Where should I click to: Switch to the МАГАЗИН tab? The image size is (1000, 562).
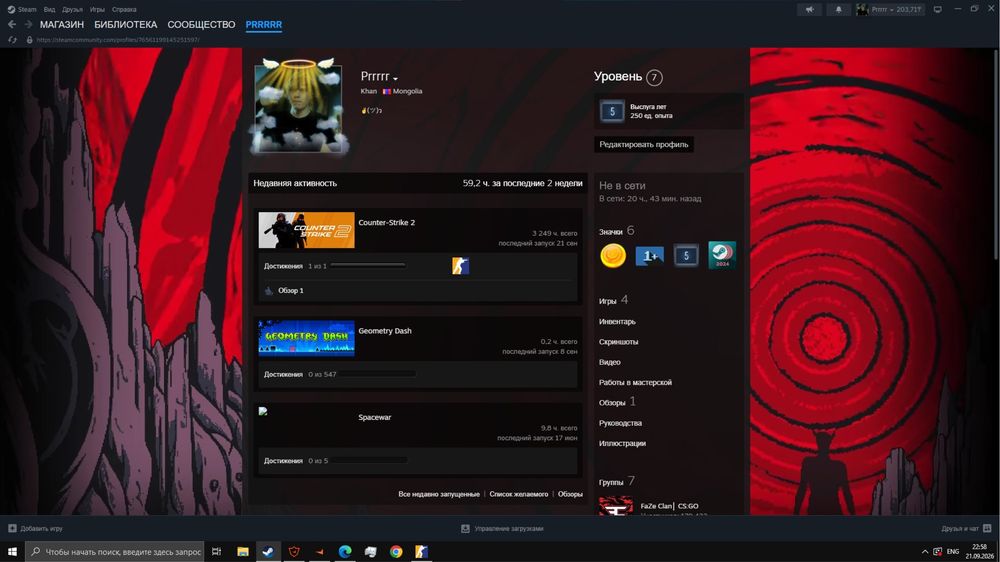click(x=62, y=24)
